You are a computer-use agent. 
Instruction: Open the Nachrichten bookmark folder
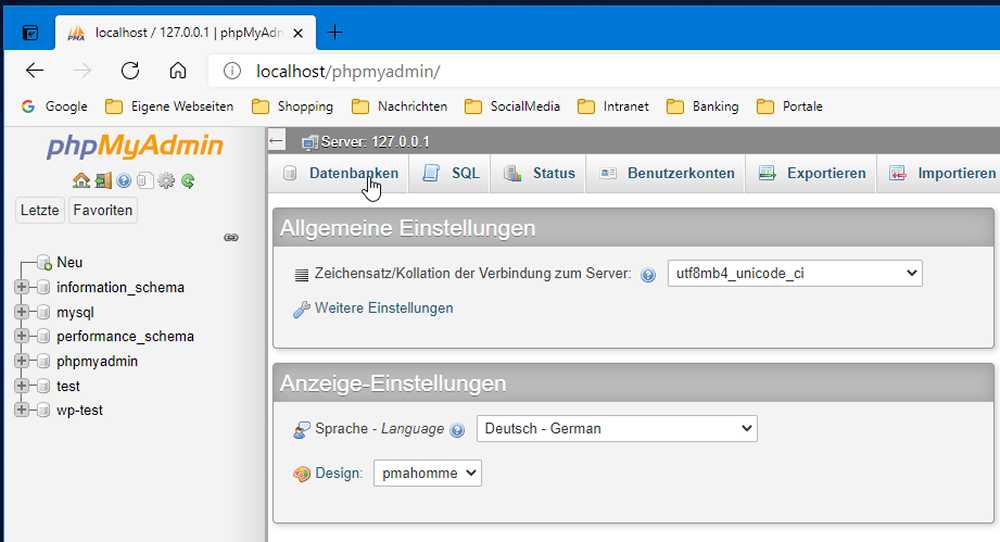pos(399,106)
